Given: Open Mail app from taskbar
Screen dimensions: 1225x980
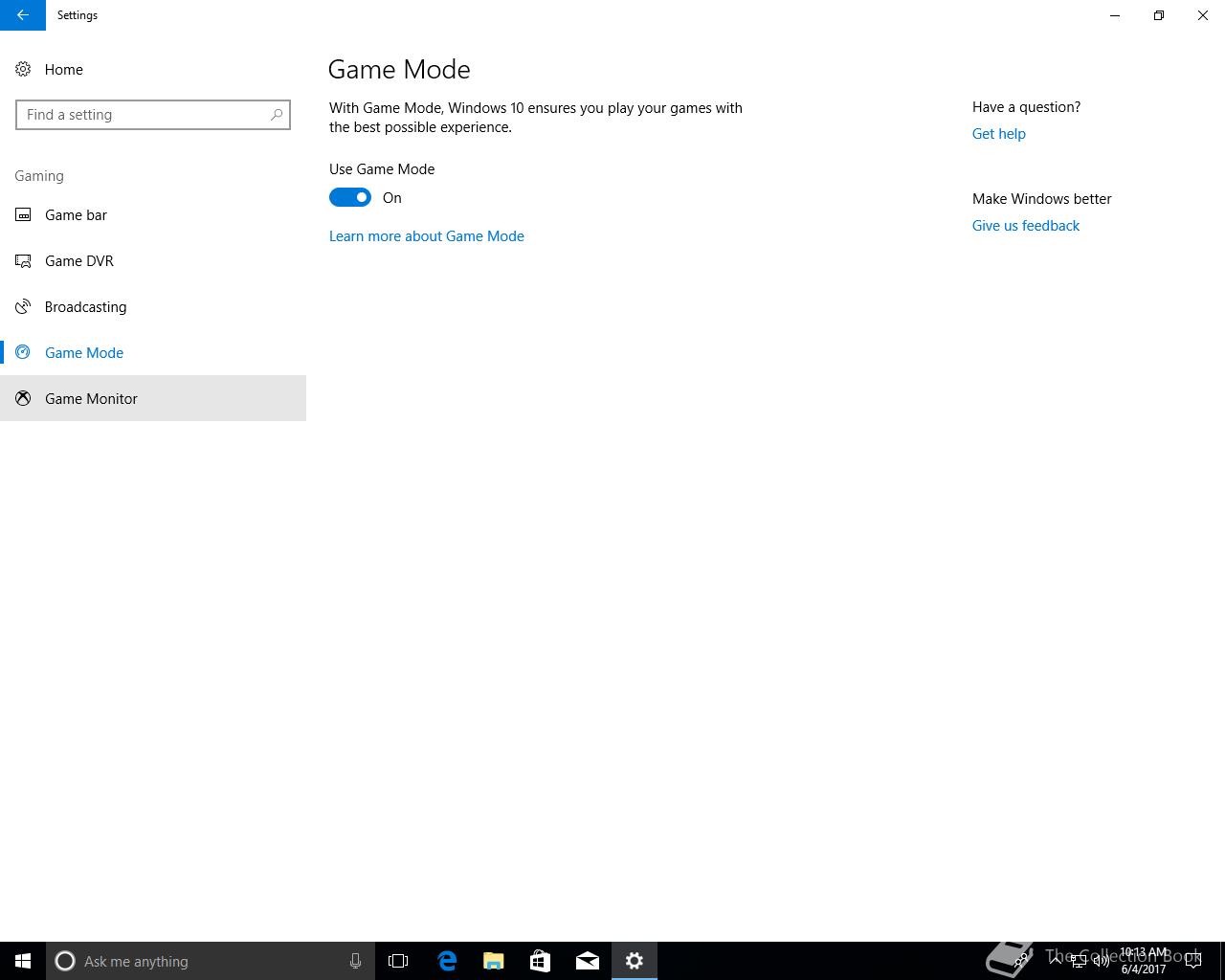Looking at the screenshot, I should (588, 961).
